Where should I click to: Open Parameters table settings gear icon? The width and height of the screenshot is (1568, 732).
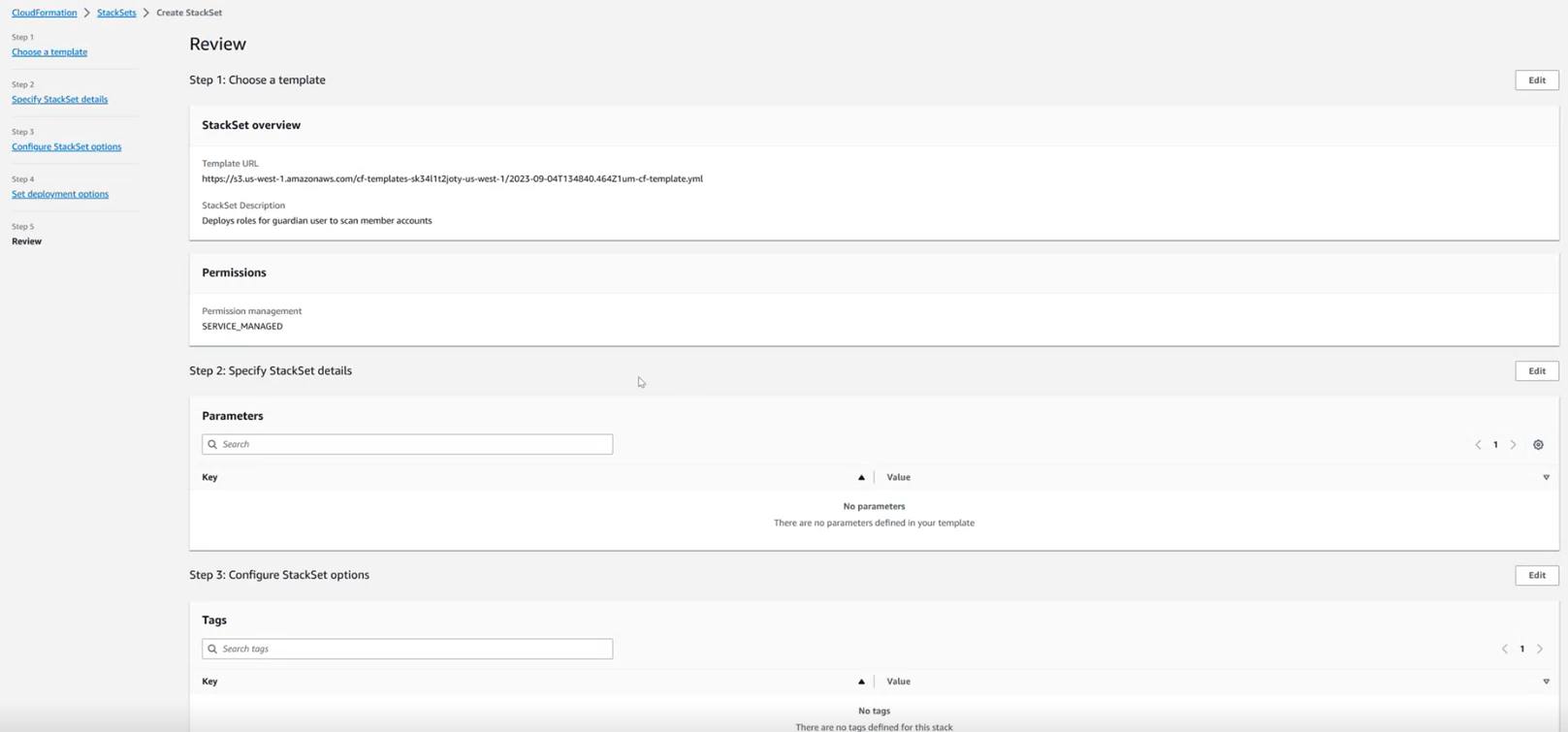[x=1538, y=445]
